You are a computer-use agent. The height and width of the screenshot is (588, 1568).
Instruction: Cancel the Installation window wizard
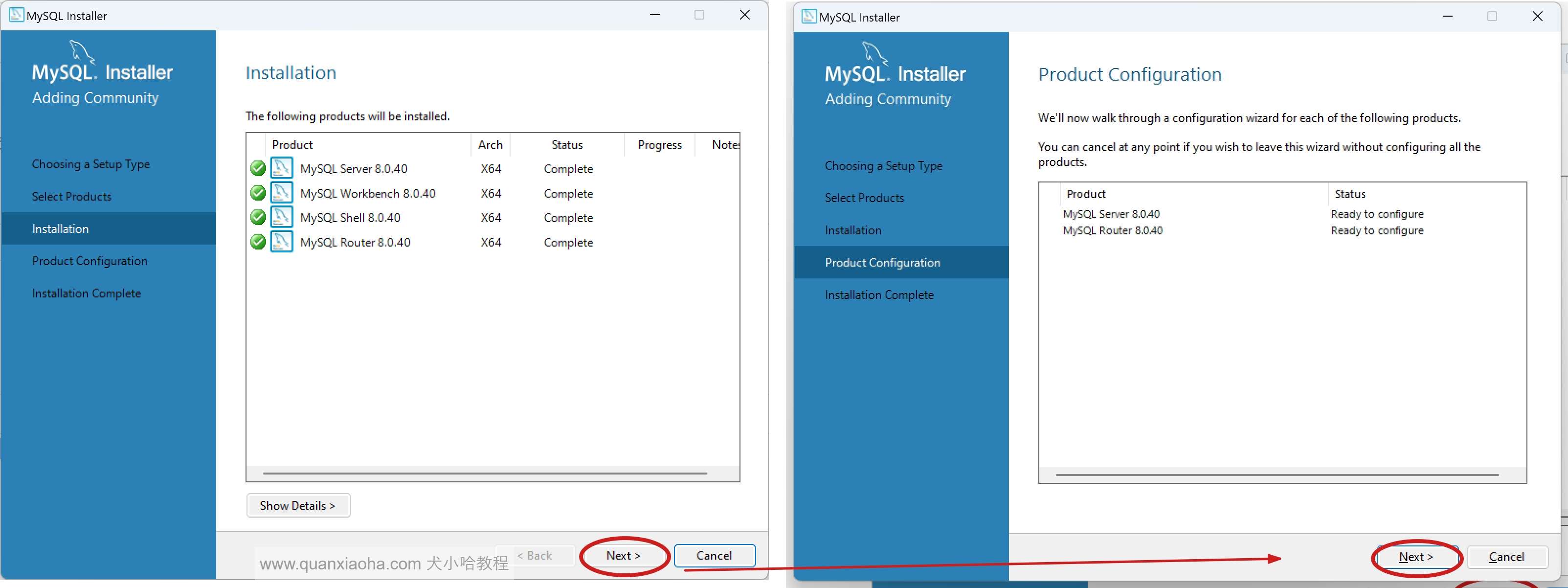point(715,555)
